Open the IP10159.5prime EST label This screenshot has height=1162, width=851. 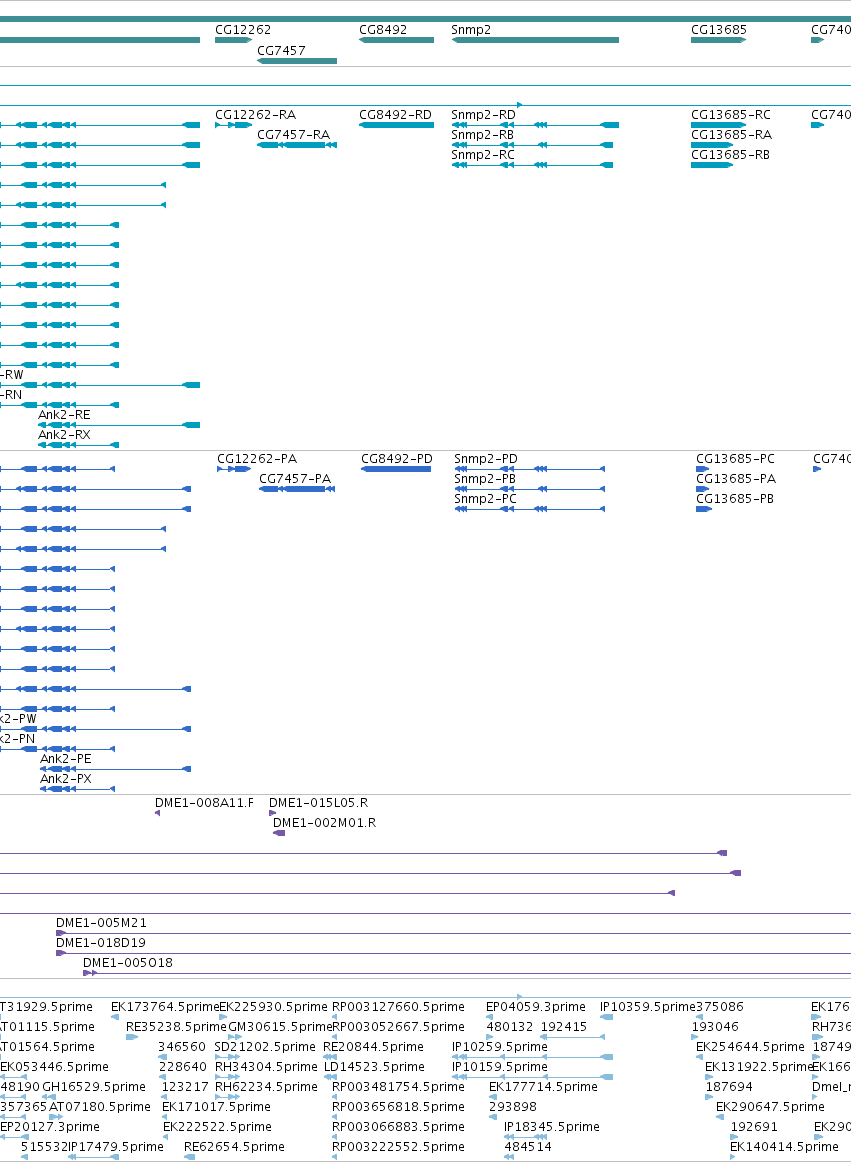coord(500,1067)
